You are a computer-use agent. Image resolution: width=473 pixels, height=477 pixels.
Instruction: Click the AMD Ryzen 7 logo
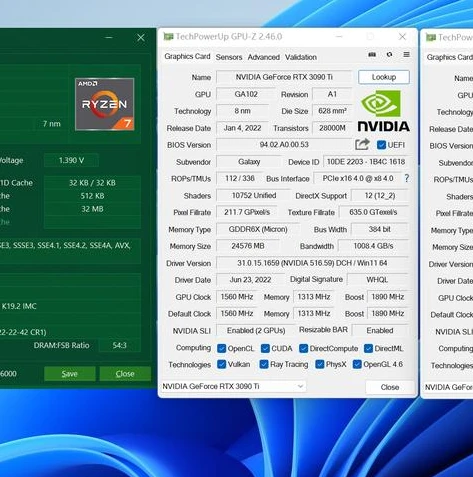(105, 104)
